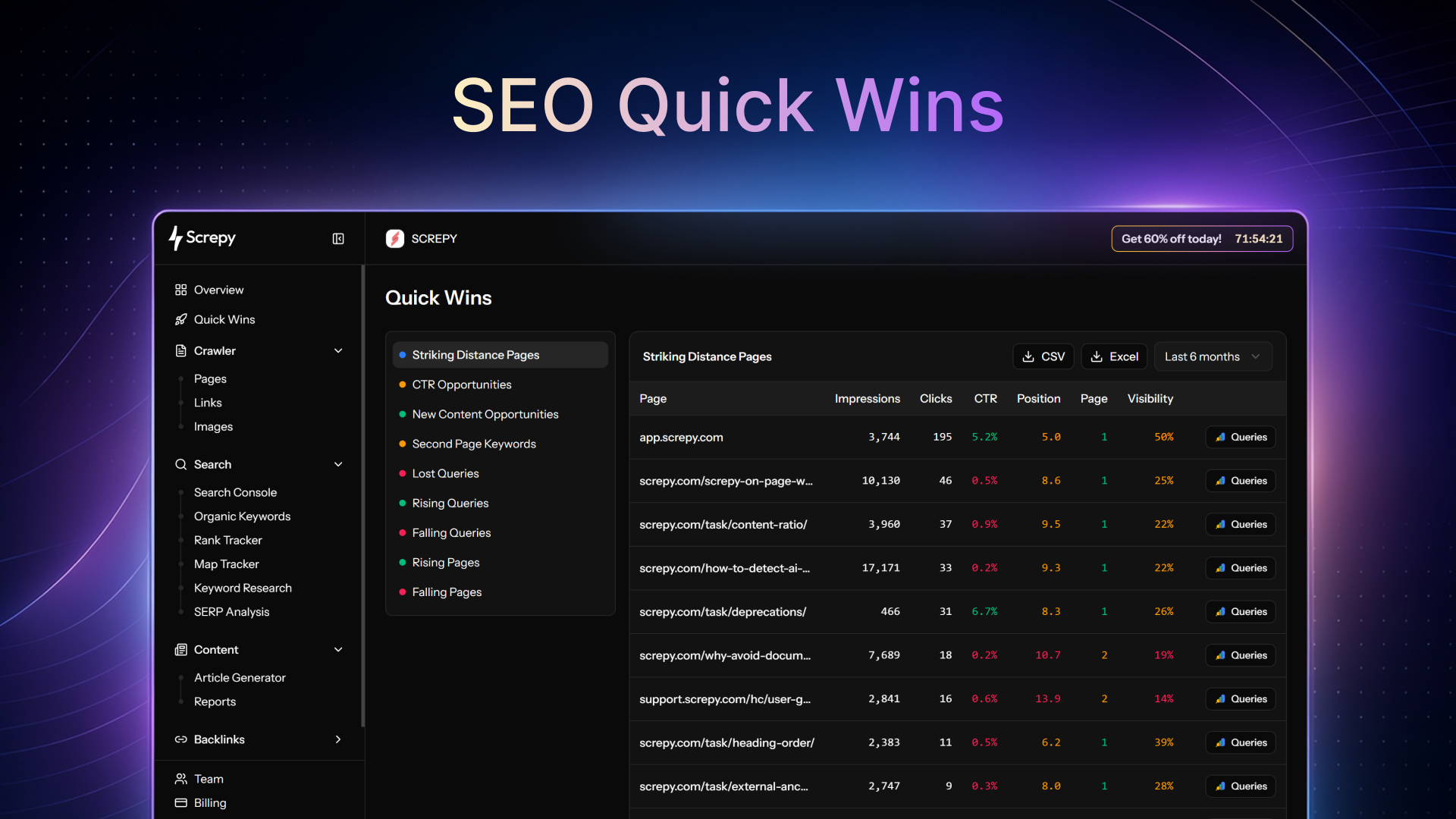Open Queries for screpy-on-page row

pos(1241,481)
